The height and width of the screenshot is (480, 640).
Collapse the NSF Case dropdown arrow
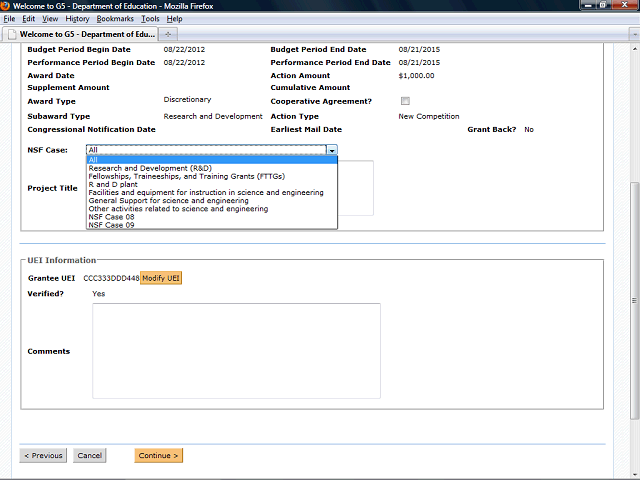(x=332, y=150)
